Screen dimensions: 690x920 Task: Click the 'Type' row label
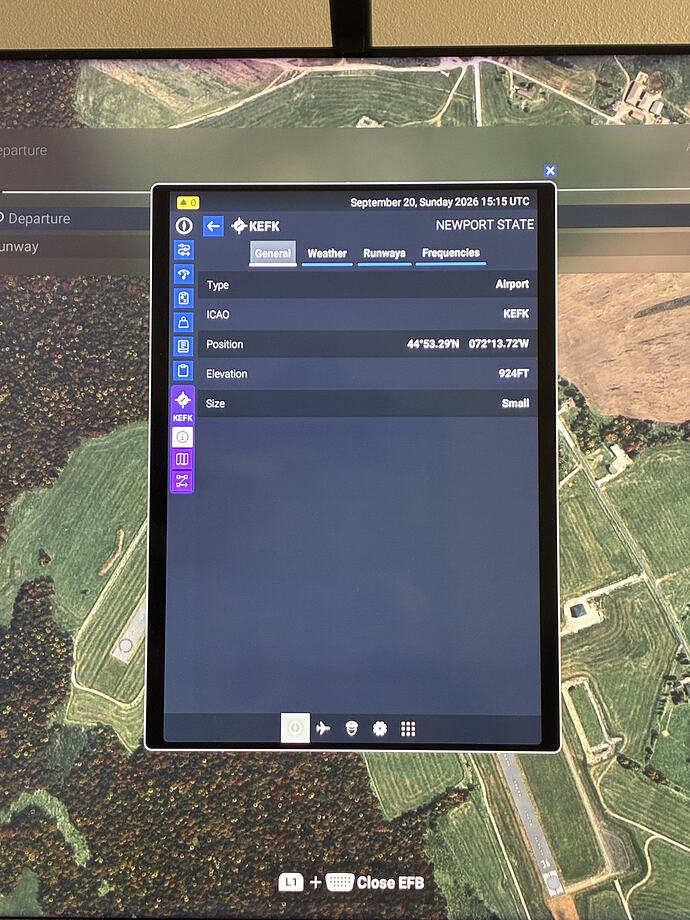point(218,285)
